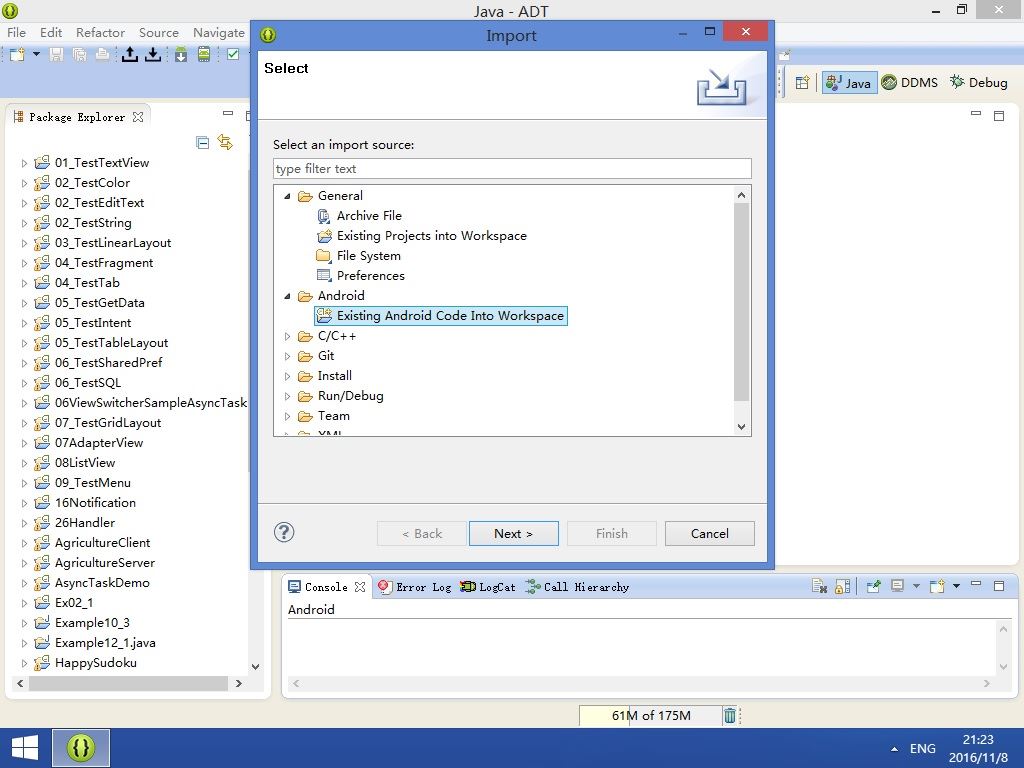This screenshot has width=1024, height=768.
Task: Open the File menu
Action: click(16, 32)
